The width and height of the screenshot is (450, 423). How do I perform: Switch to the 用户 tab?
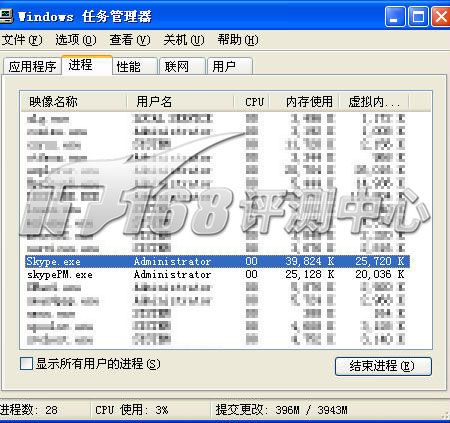click(x=230, y=66)
